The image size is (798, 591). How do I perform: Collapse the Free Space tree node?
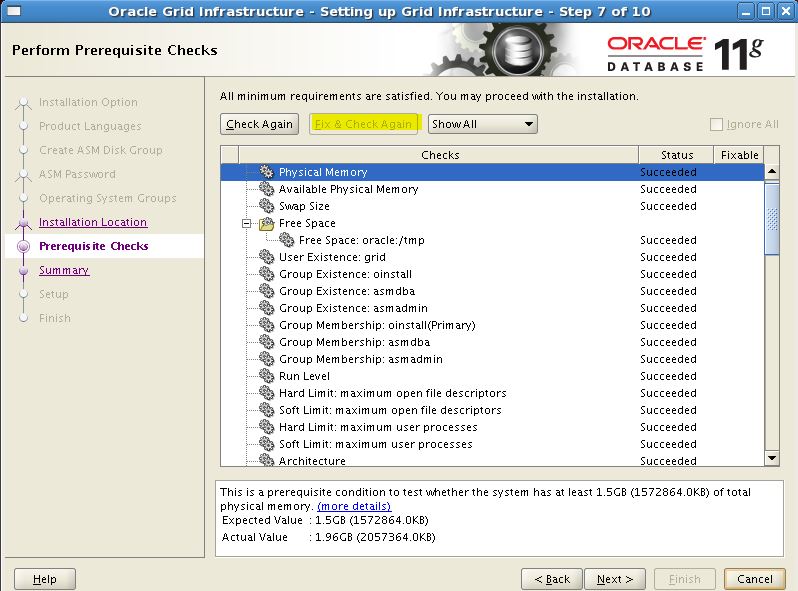pos(247,223)
